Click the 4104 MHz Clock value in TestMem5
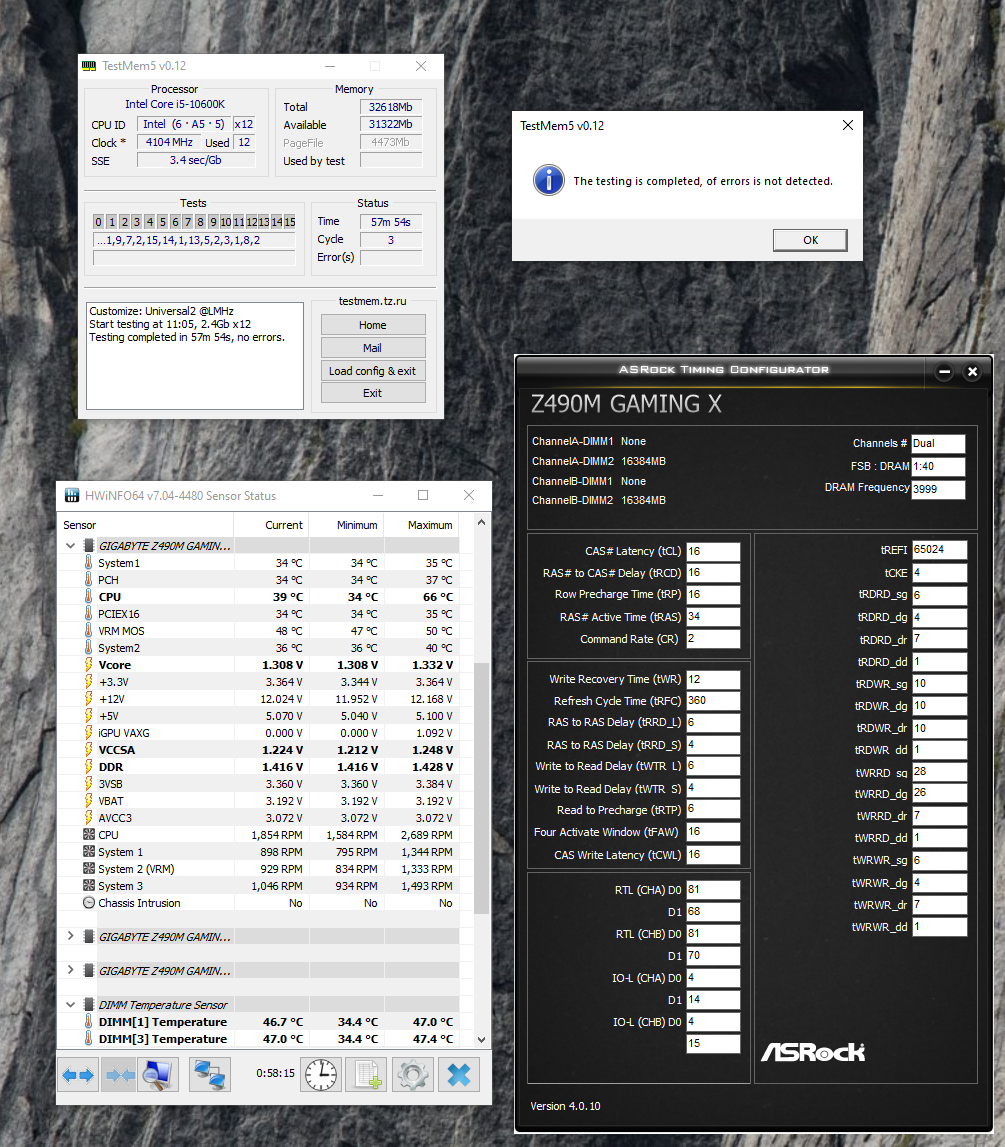Image resolution: width=1005 pixels, height=1147 pixels. pyautogui.click(x=169, y=142)
